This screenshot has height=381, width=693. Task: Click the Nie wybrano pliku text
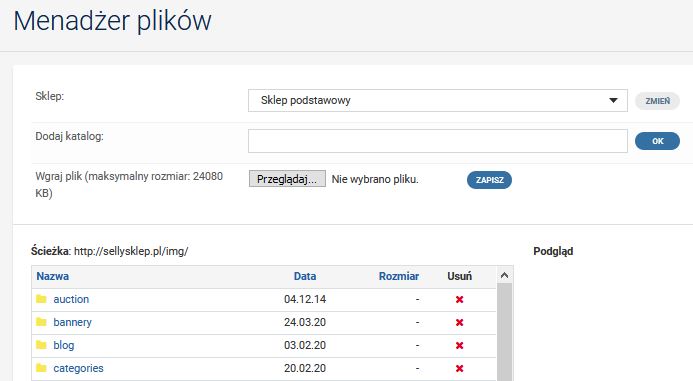(x=375, y=179)
